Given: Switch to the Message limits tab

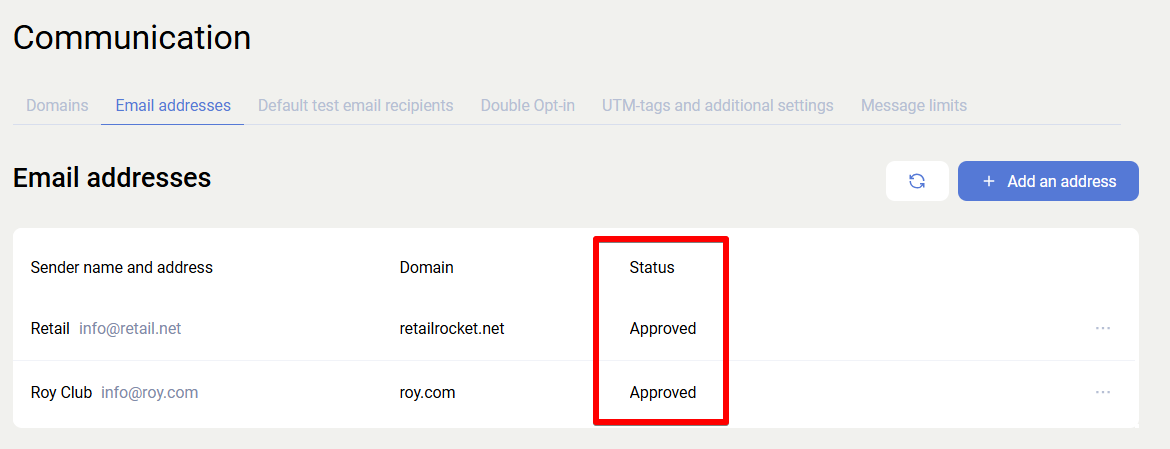Looking at the screenshot, I should coord(914,105).
